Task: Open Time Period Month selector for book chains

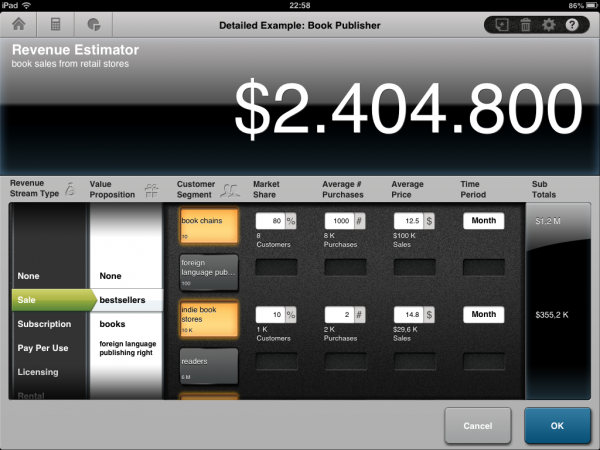Action: [x=483, y=221]
